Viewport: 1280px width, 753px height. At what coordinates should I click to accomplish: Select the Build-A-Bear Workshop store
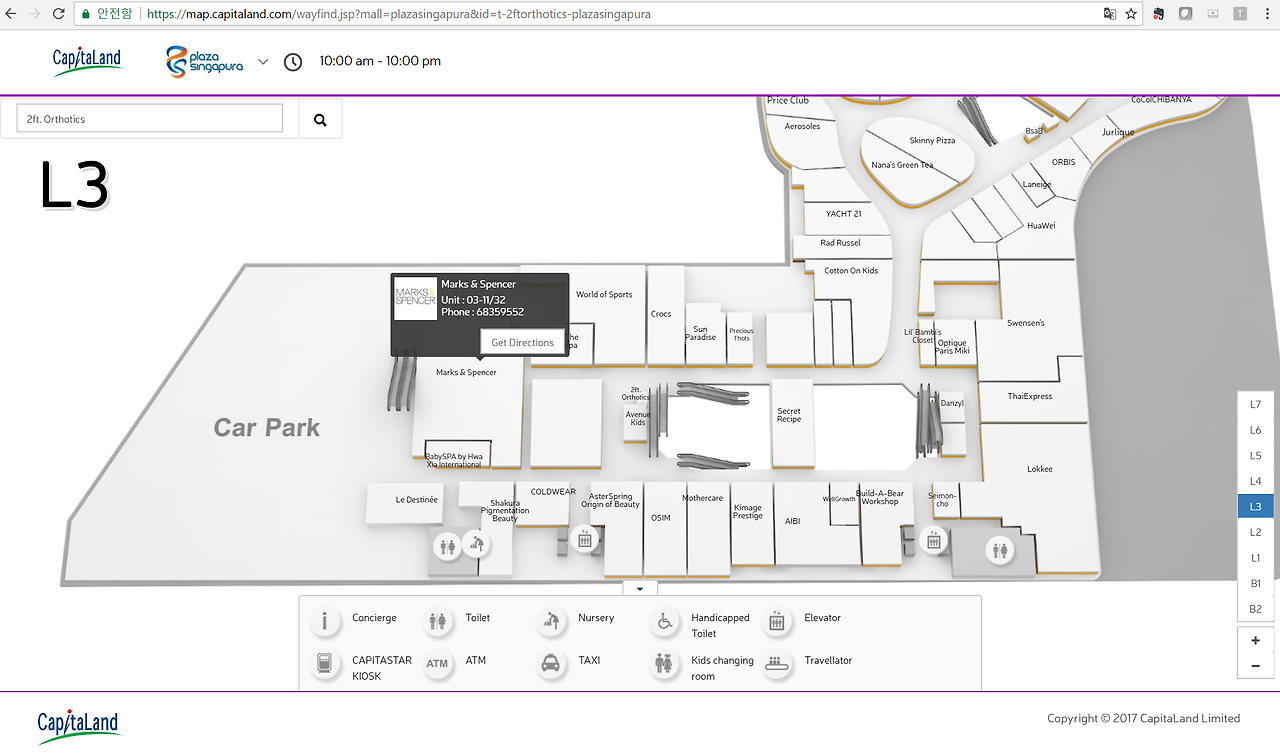point(880,497)
